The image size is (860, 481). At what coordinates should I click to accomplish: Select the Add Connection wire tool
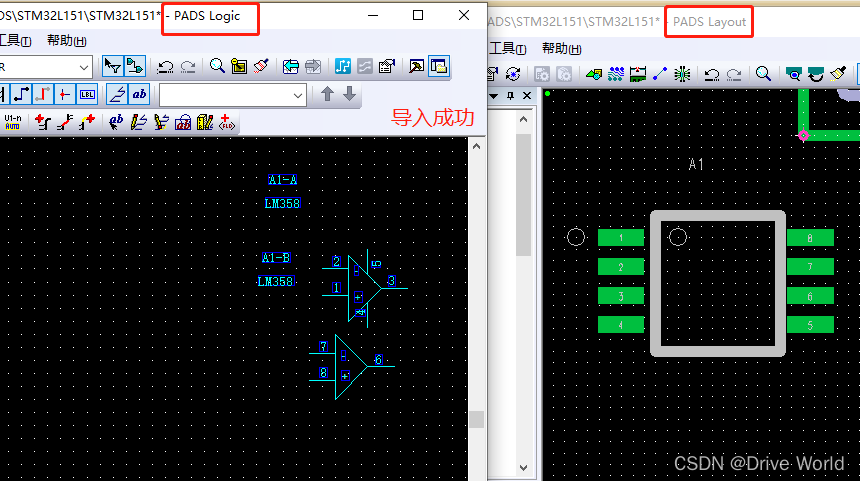pyautogui.click(x=21, y=94)
